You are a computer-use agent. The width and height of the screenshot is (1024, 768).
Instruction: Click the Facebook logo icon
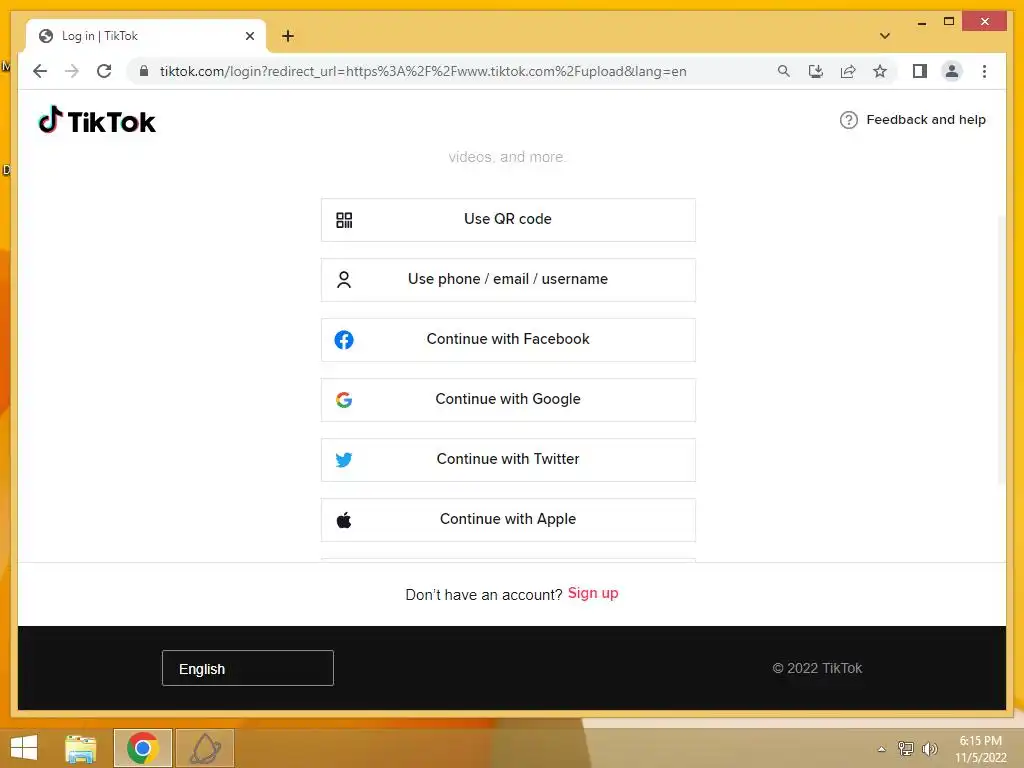pos(344,340)
